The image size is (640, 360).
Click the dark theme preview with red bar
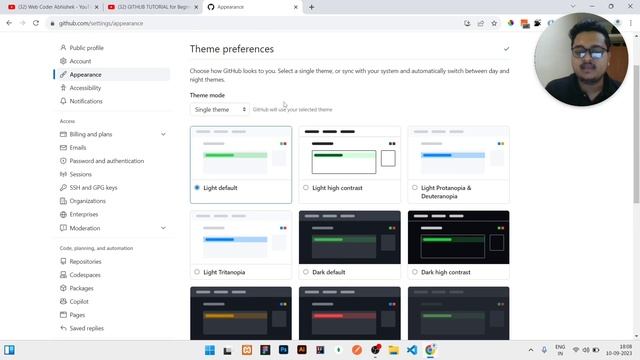point(350,313)
